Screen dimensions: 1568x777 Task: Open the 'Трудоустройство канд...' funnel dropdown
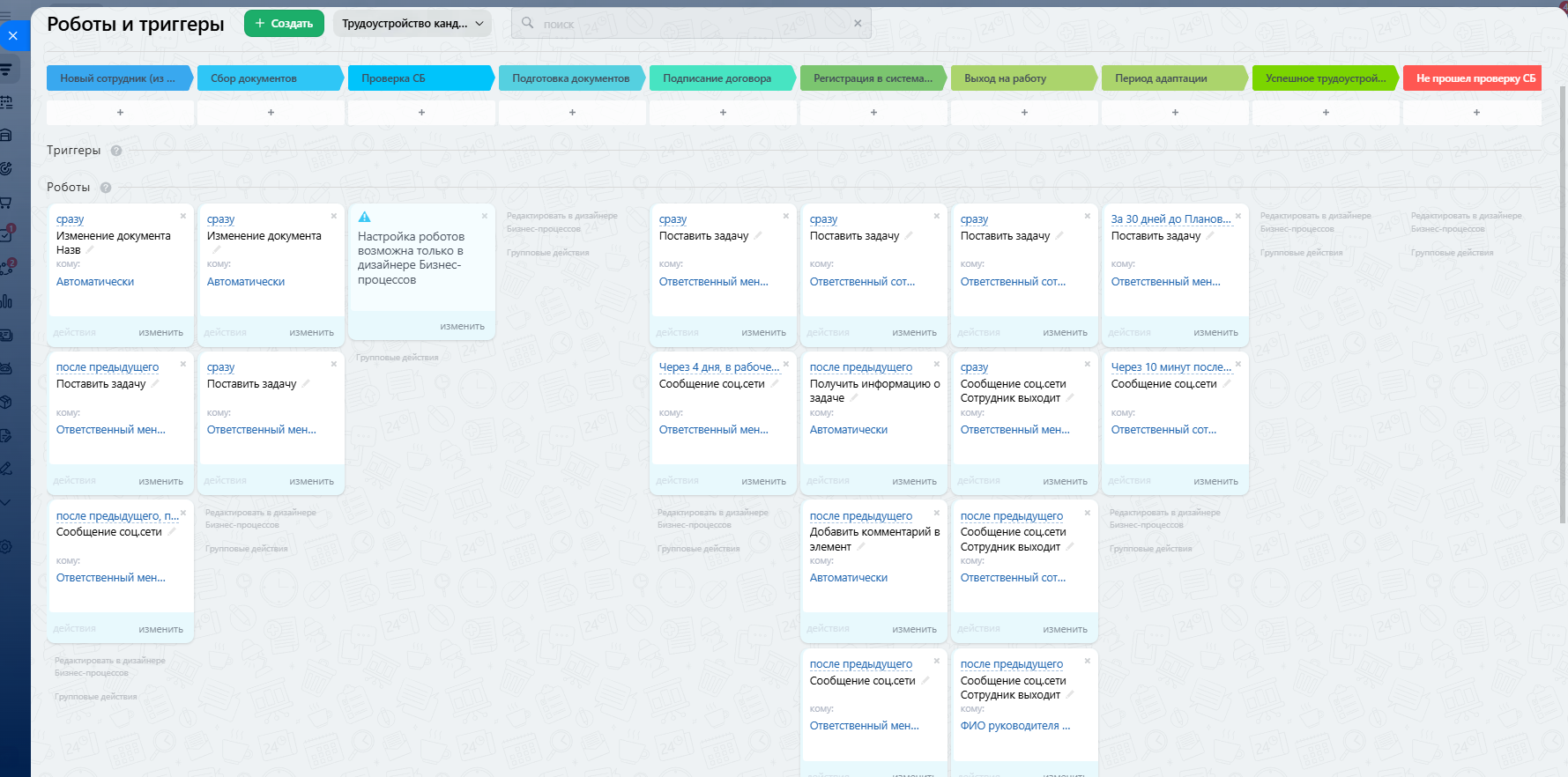412,24
